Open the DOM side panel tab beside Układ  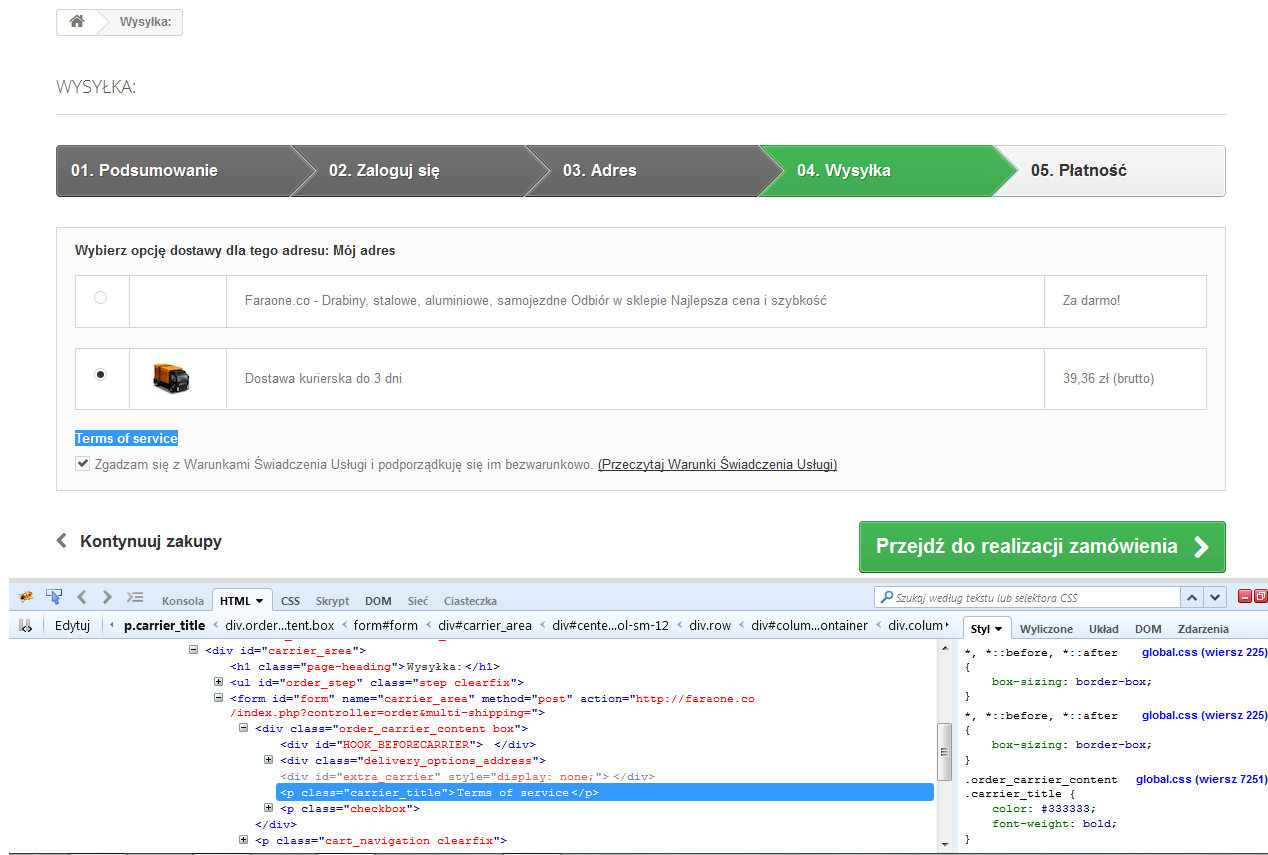click(x=1148, y=629)
